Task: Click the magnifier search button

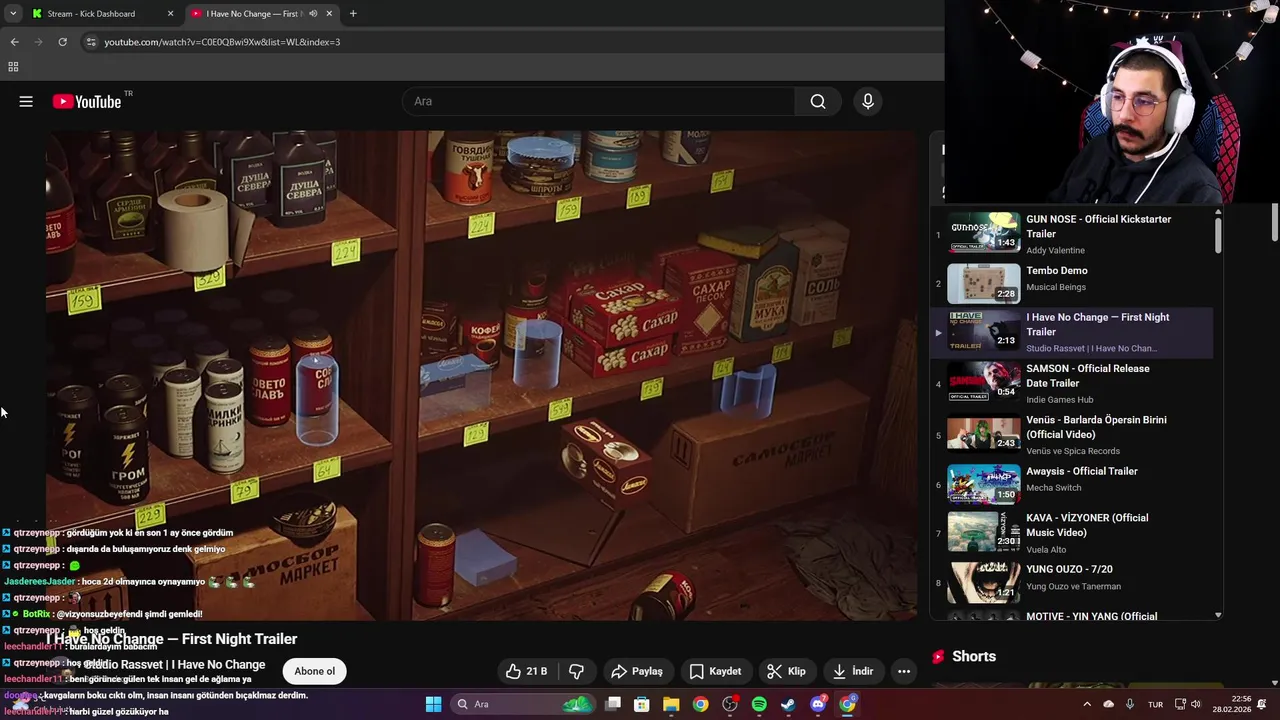Action: (818, 101)
